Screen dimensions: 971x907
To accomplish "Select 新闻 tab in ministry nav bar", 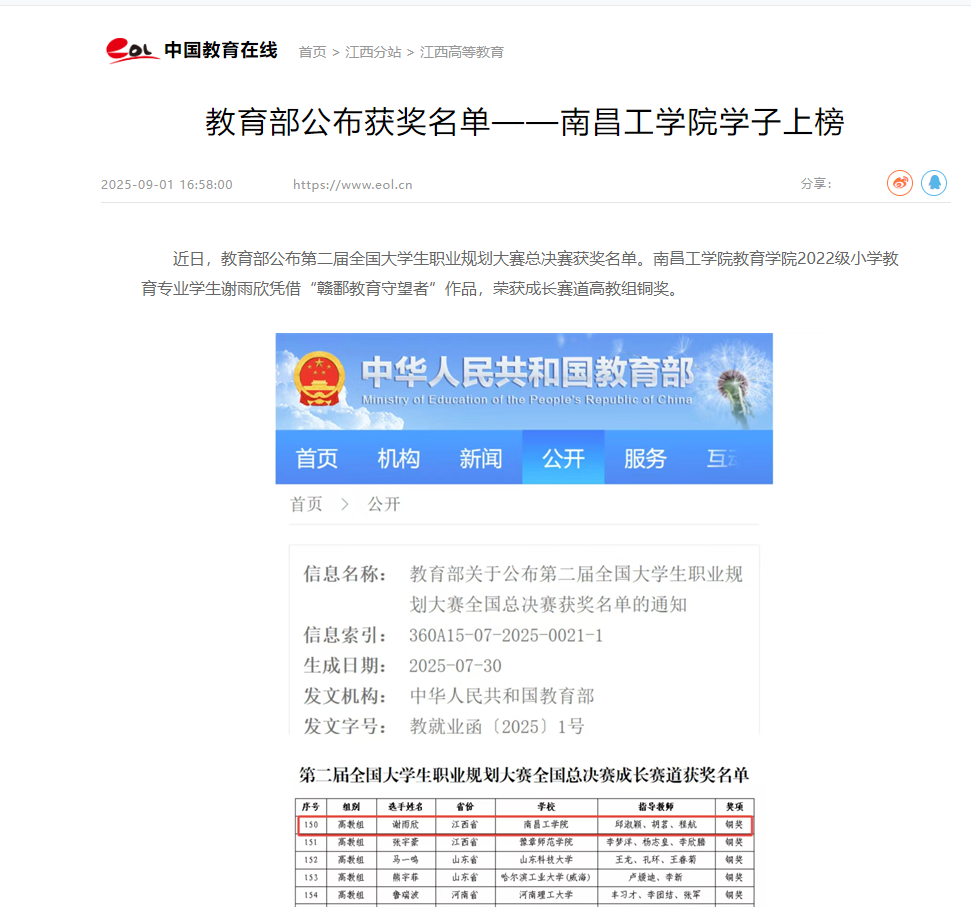I will pyautogui.click(x=481, y=458).
